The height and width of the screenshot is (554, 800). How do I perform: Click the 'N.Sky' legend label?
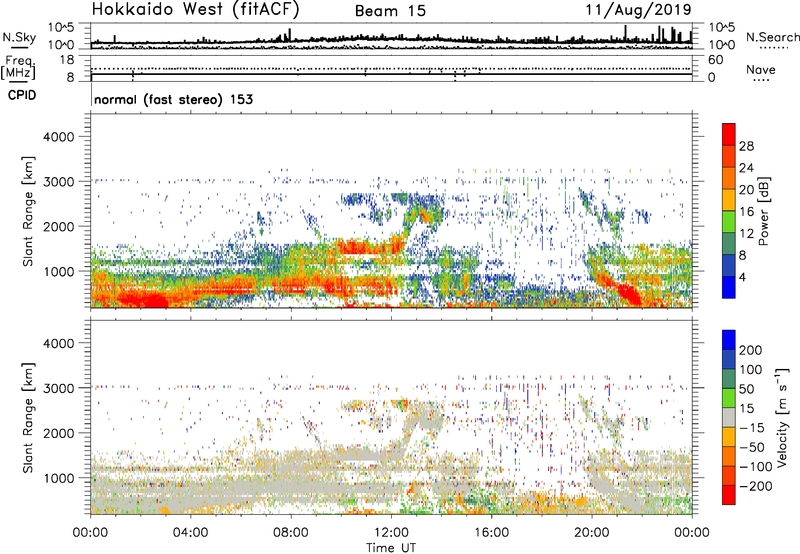click(19, 37)
